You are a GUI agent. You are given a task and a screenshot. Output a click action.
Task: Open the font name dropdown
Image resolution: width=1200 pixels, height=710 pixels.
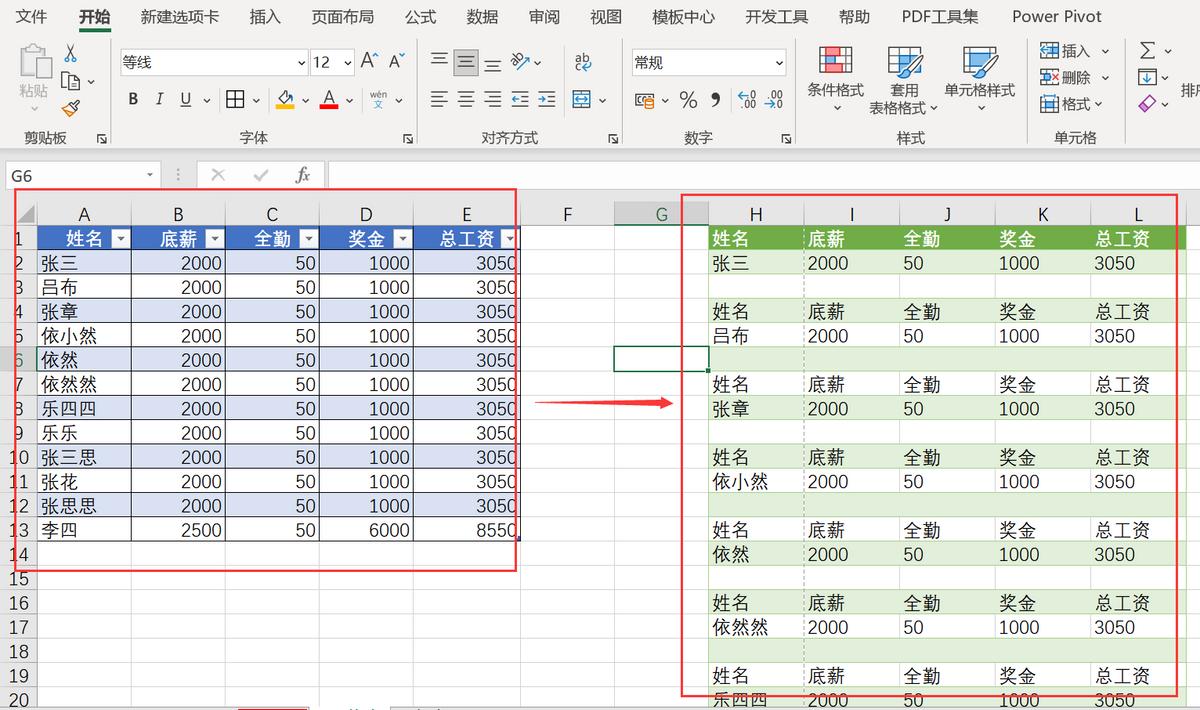[x=300, y=62]
